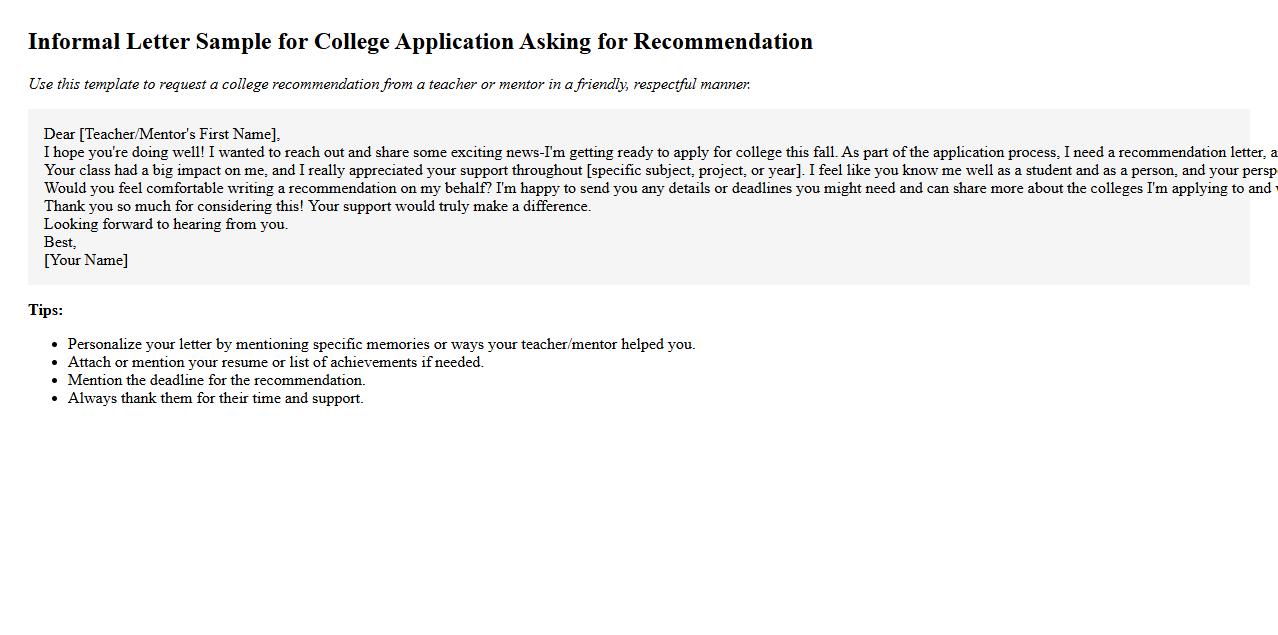Viewport: 1278px width, 635px height.
Task: Click the 'Attach or mention your resume' tip
Action: click(275, 362)
